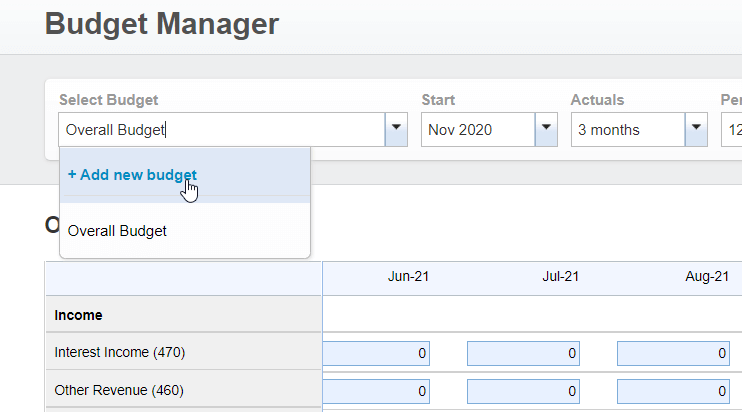Click the 'Aug-21' column header
Screen dimensions: 742x412
point(707,276)
